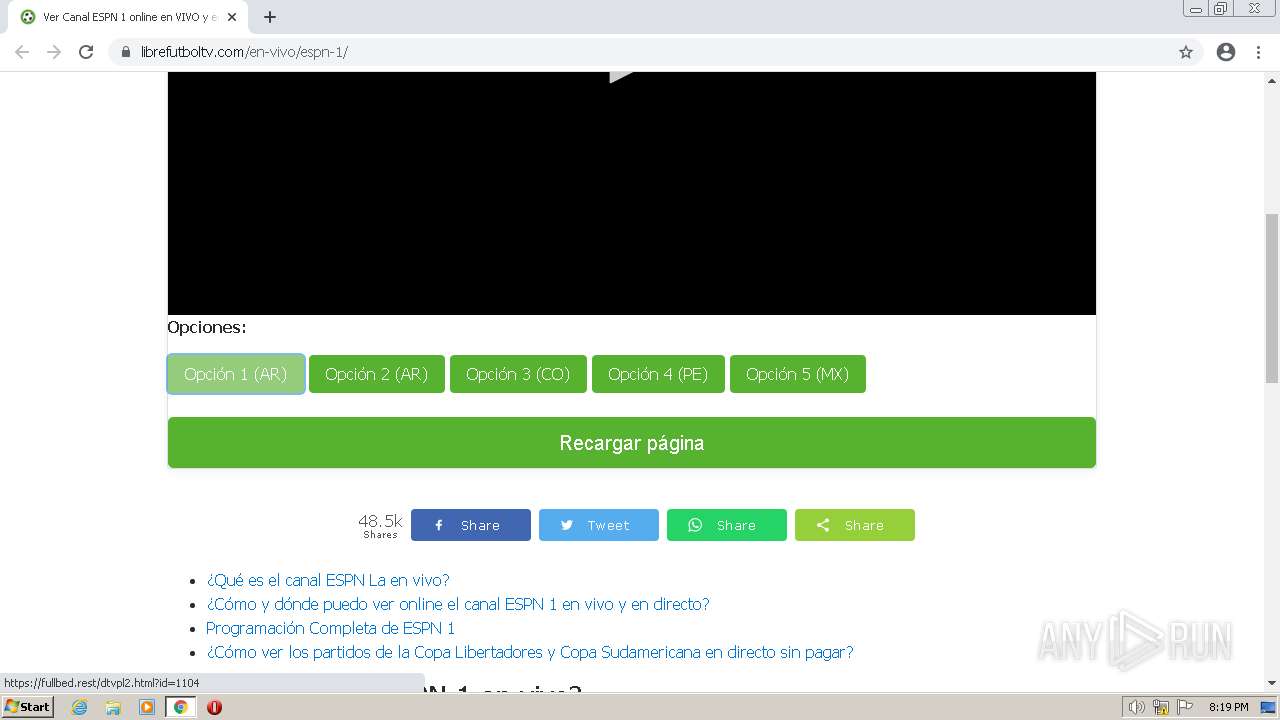Screen dimensions: 1280x720
Task: Click the 8:19 PM system clock
Action: tap(1228, 707)
